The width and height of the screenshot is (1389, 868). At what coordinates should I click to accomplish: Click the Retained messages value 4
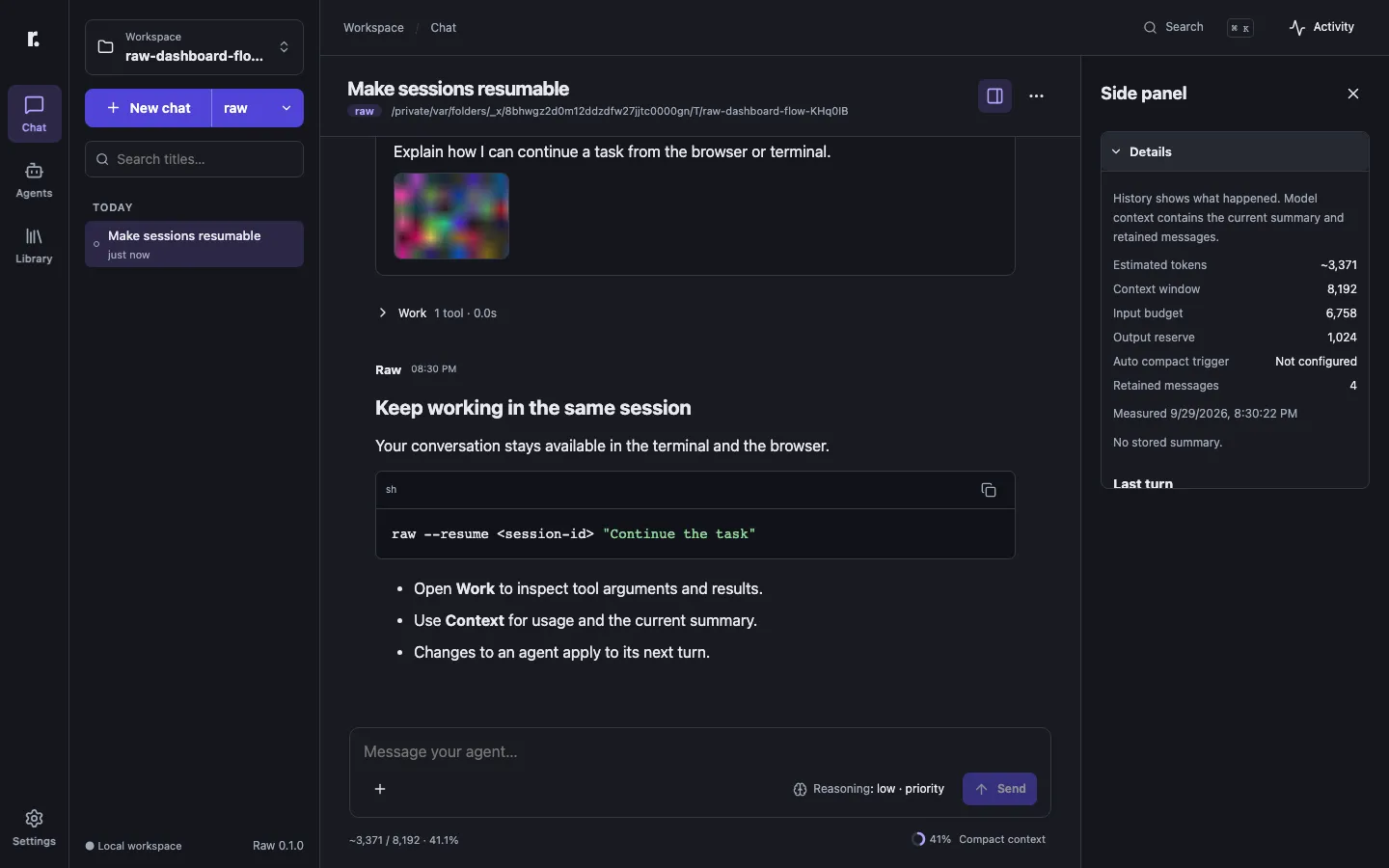click(x=1353, y=386)
